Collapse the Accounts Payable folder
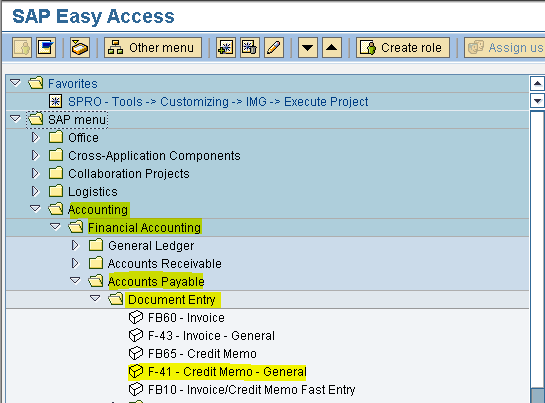Viewport: 545px width, 403px height. 75,280
